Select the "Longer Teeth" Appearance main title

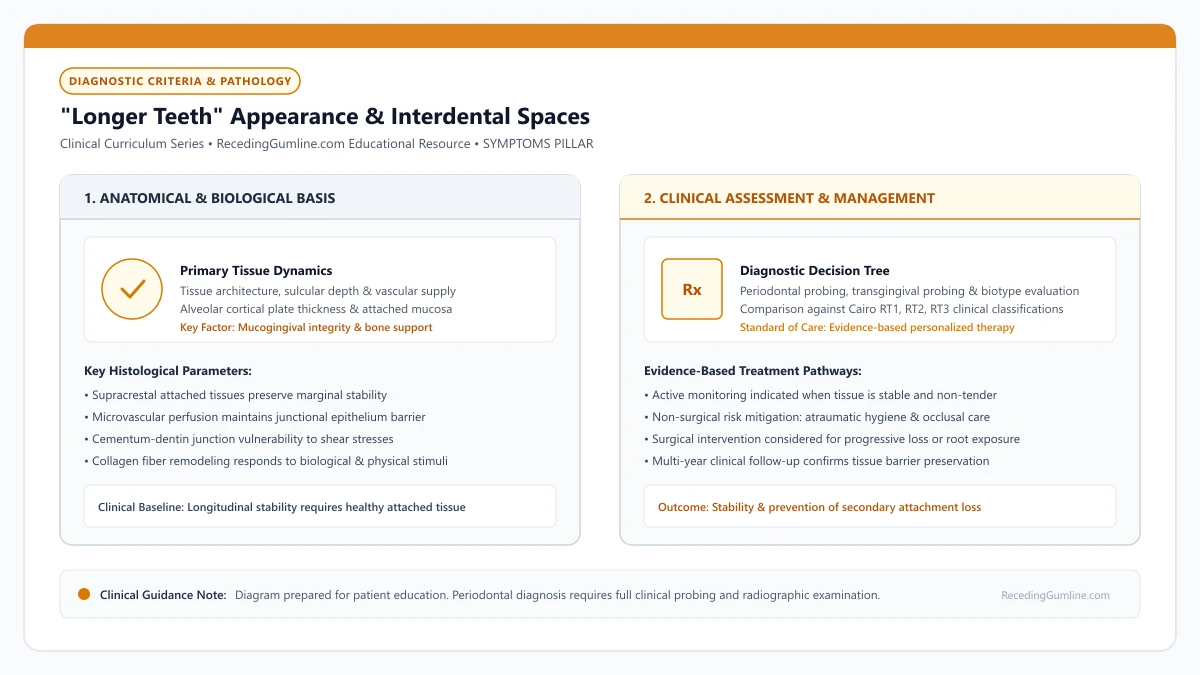[x=325, y=116]
